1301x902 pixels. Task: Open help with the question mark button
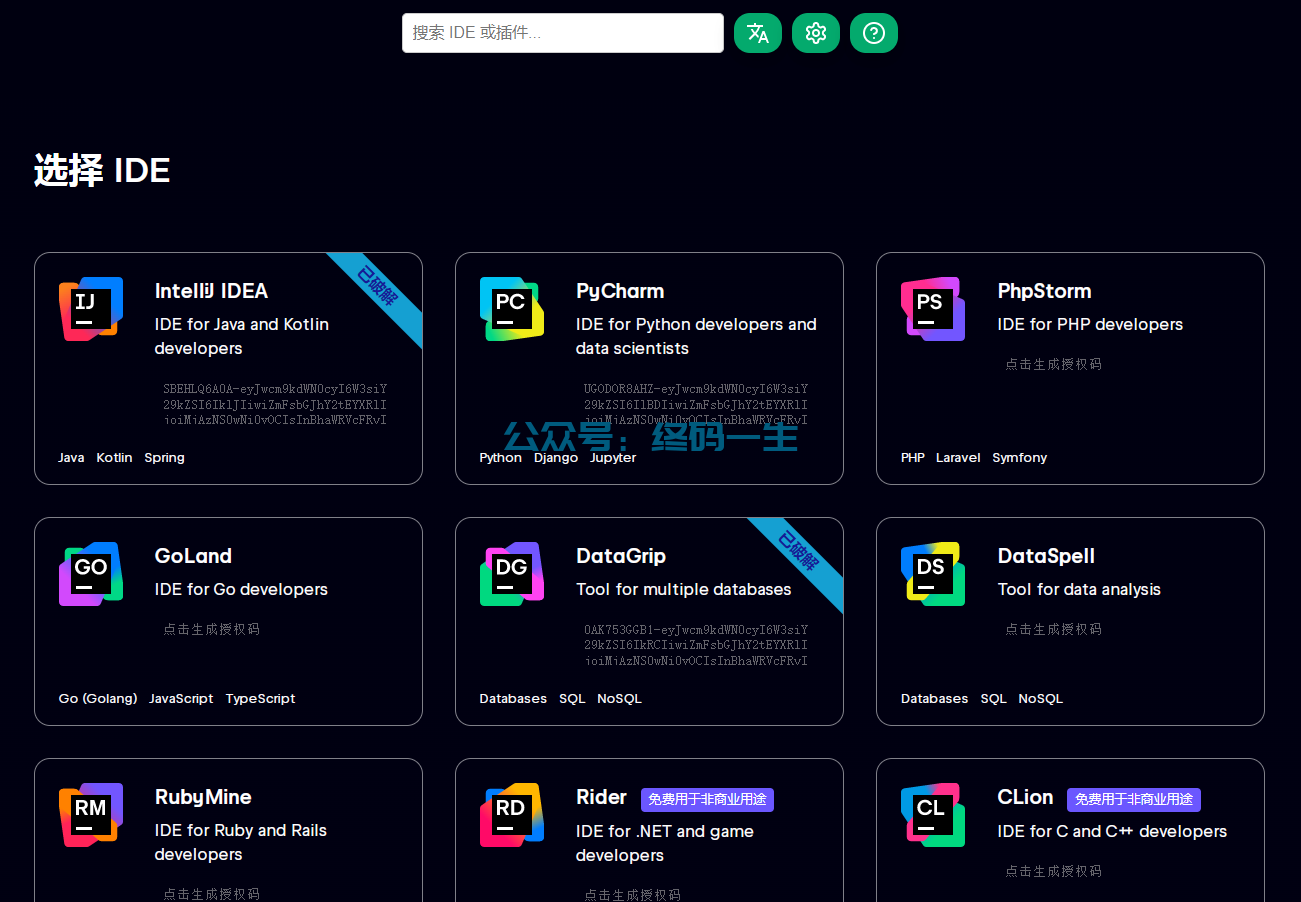(874, 33)
